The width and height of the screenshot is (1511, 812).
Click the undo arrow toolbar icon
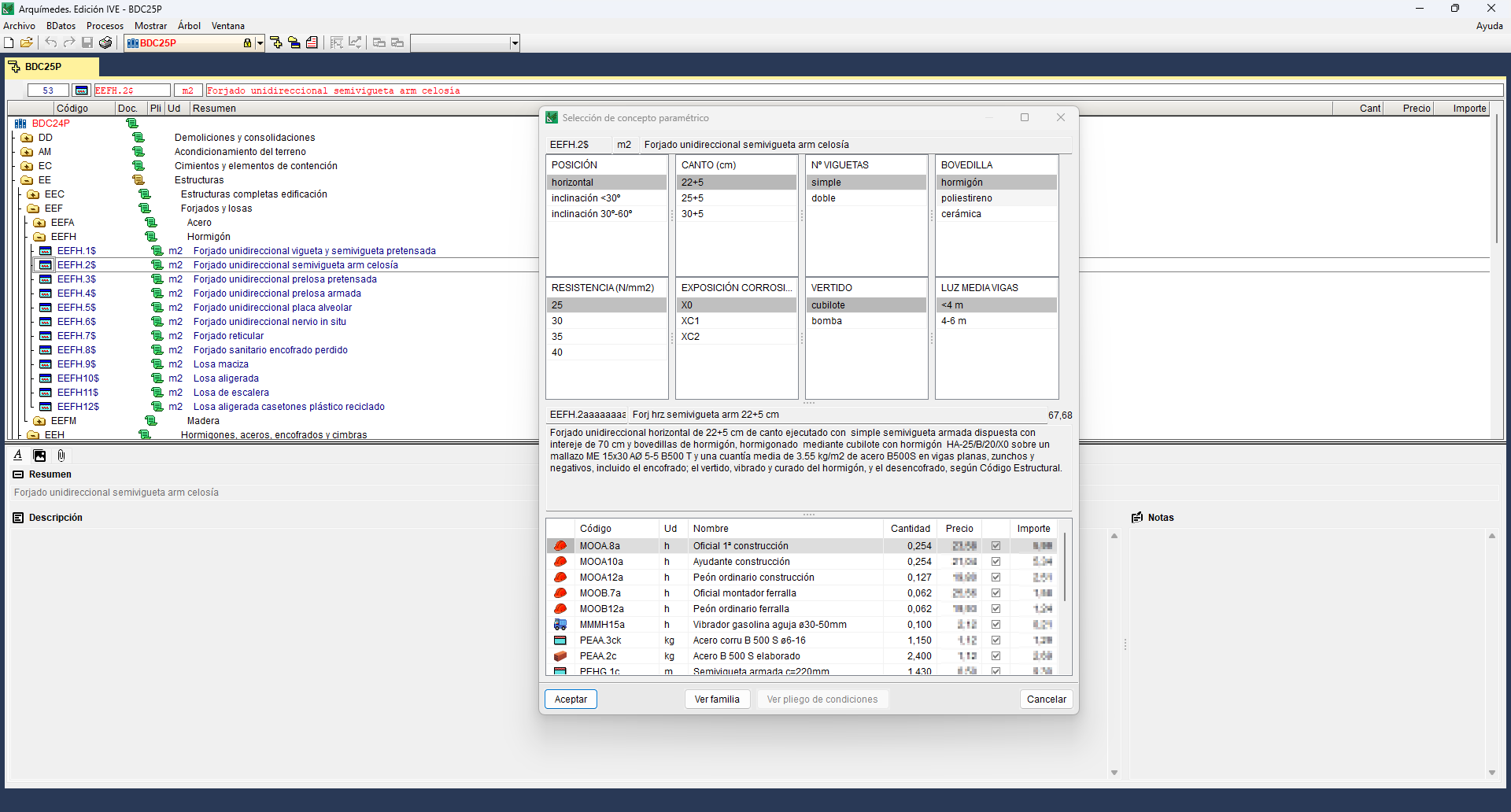tap(51, 42)
